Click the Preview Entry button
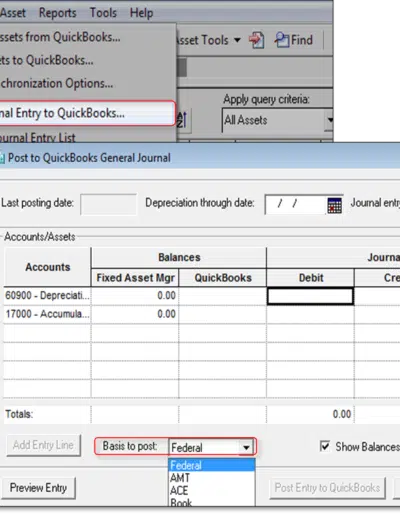 coord(38,488)
